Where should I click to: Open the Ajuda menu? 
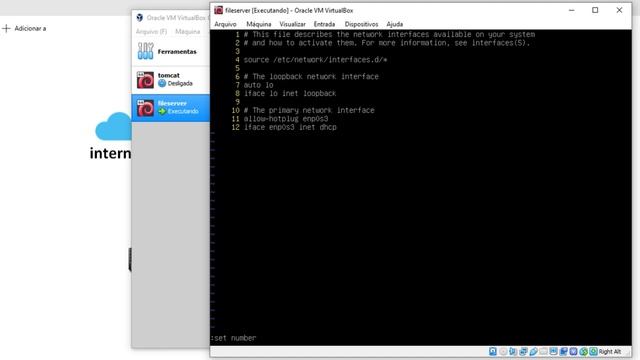(x=394, y=24)
